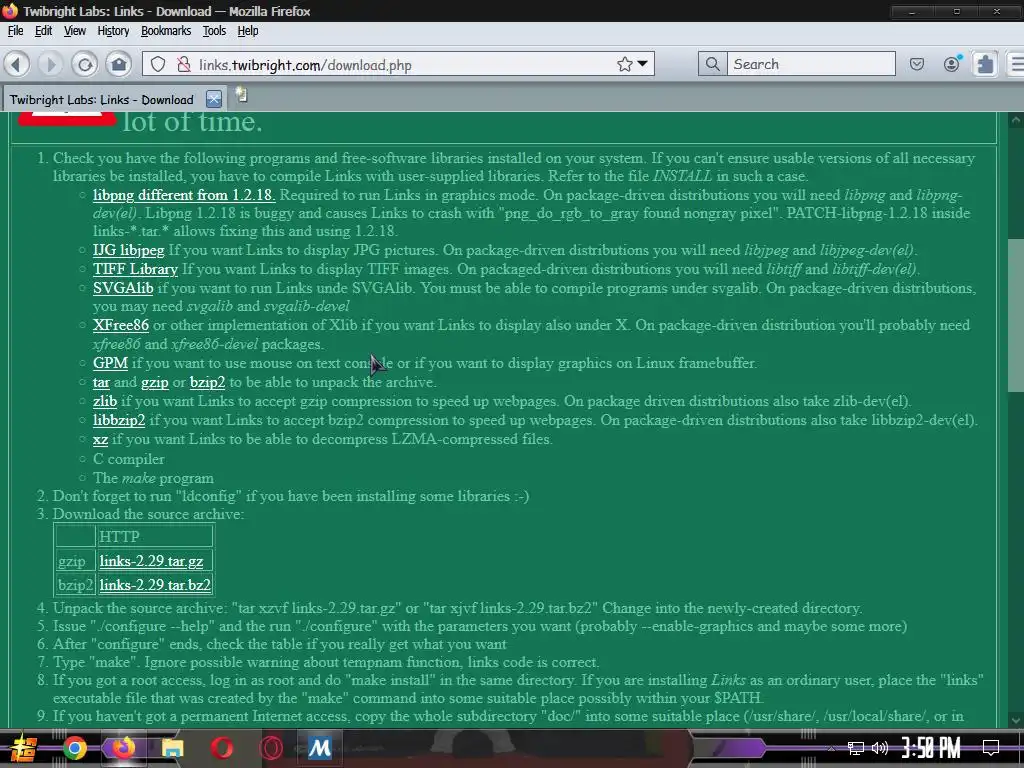This screenshot has height=768, width=1024.
Task: Click the search magnifier icon
Action: 712,64
